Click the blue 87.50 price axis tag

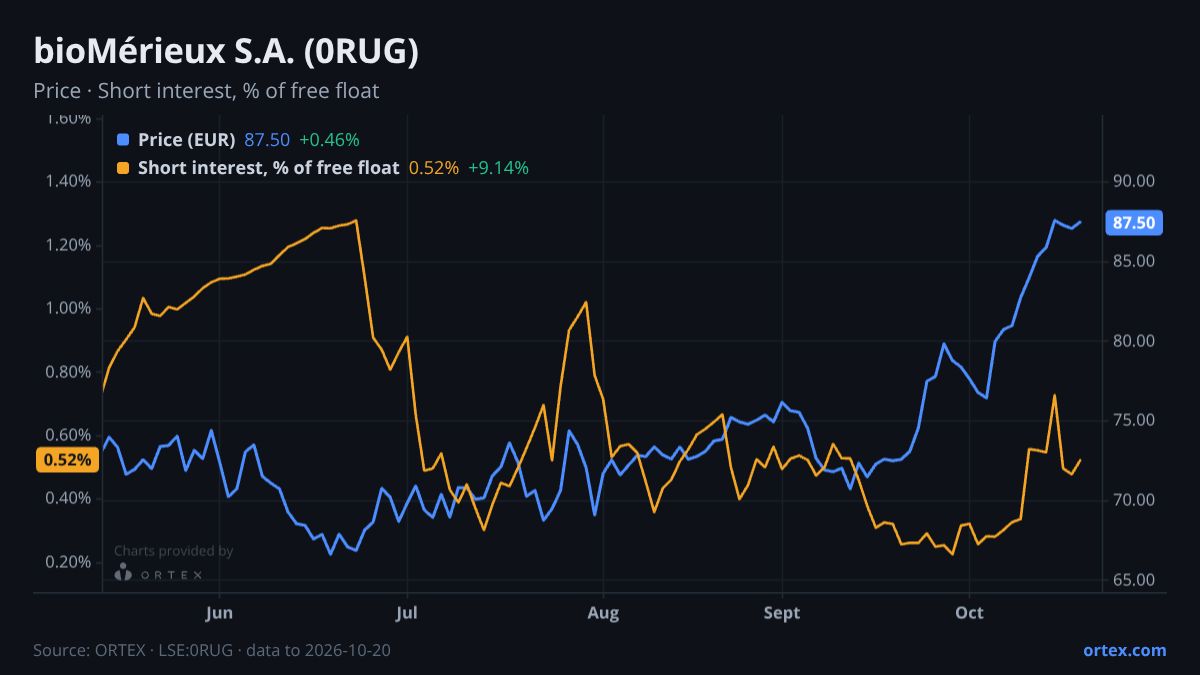click(1134, 223)
